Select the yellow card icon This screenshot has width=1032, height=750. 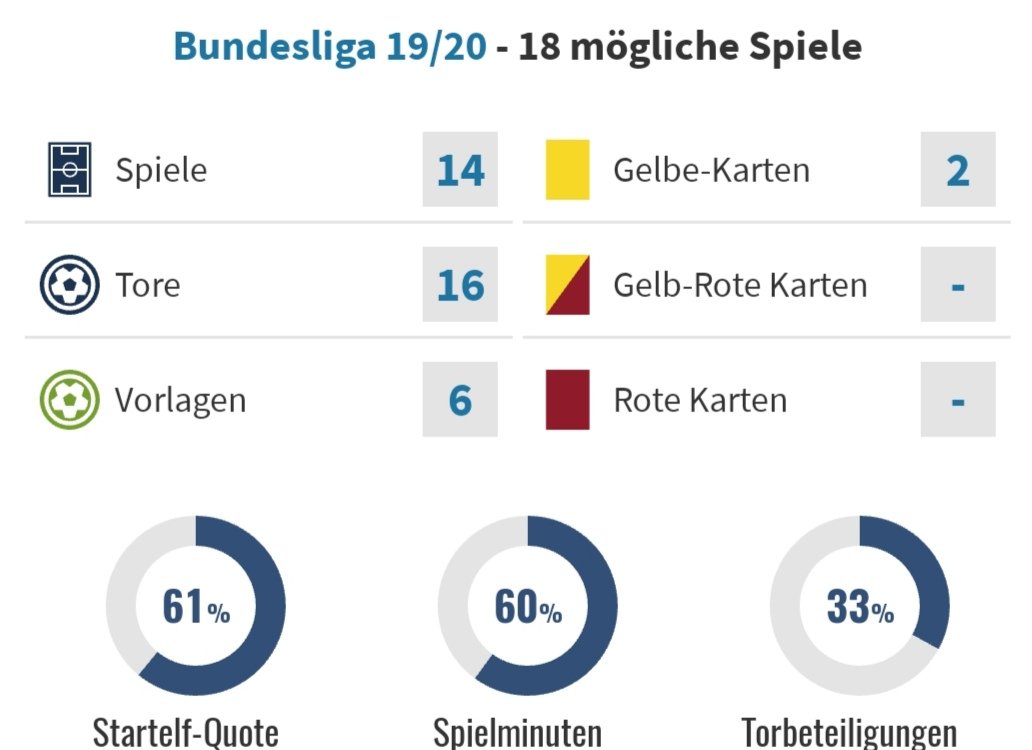coord(567,170)
